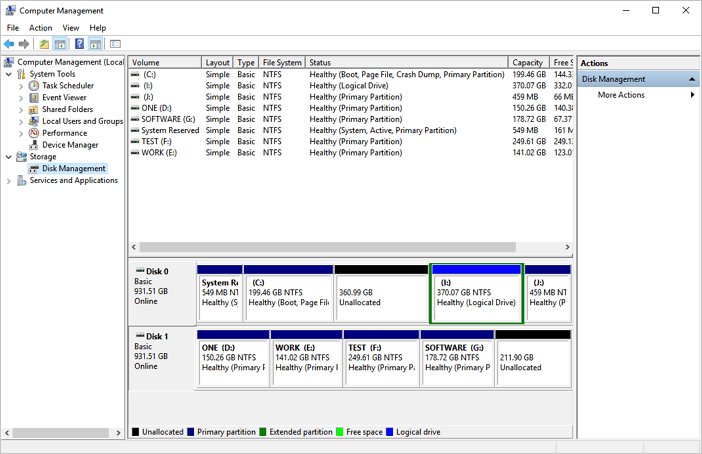Viewport: 702px width, 454px height.
Task: Open Performance in the console tree
Action: [64, 133]
